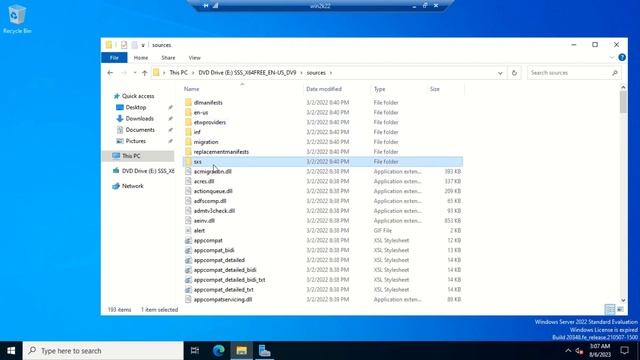640x360 pixels.
Task: Select the acres.dll file
Action: tap(204, 181)
